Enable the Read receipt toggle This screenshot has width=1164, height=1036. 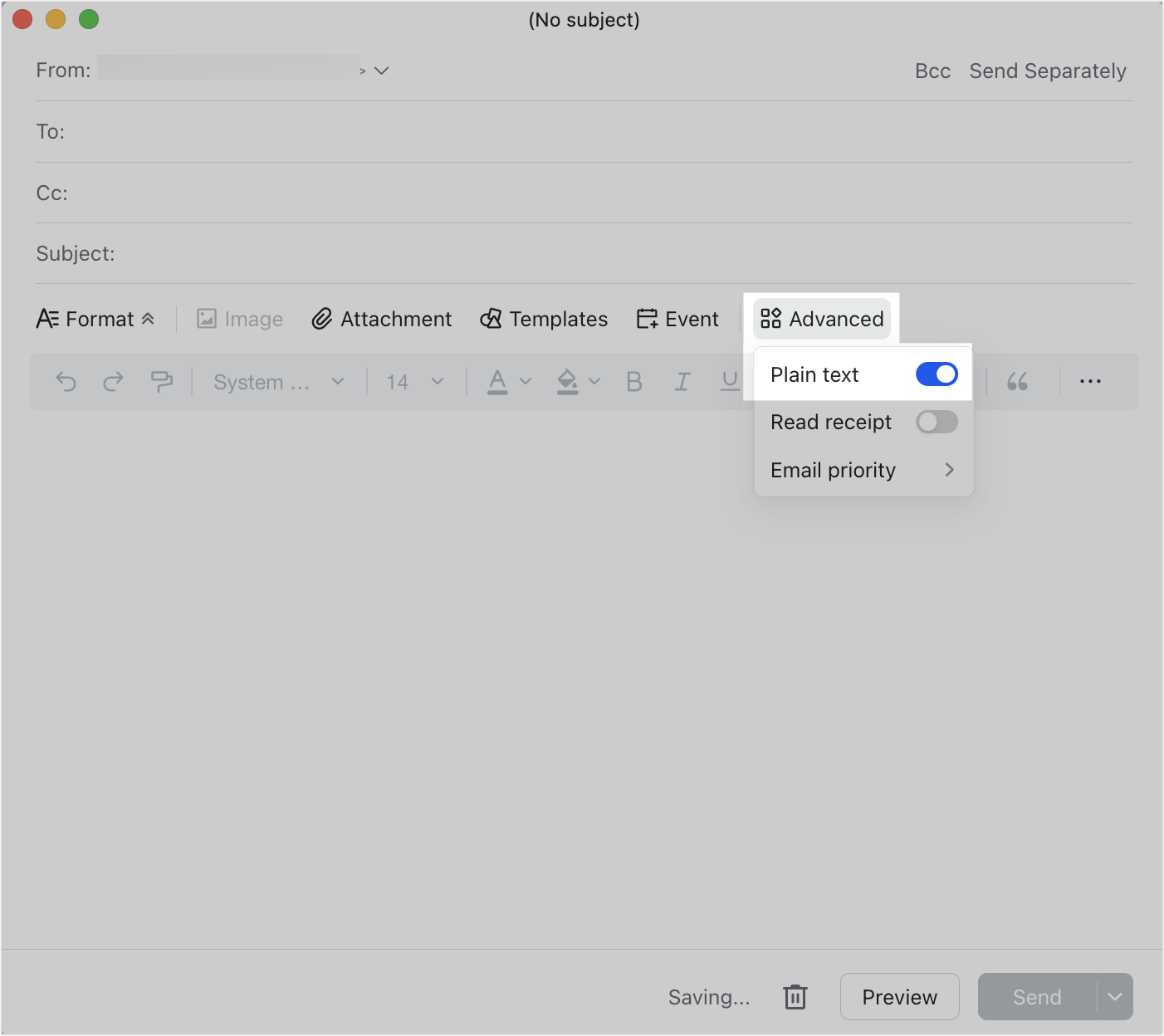point(937,422)
